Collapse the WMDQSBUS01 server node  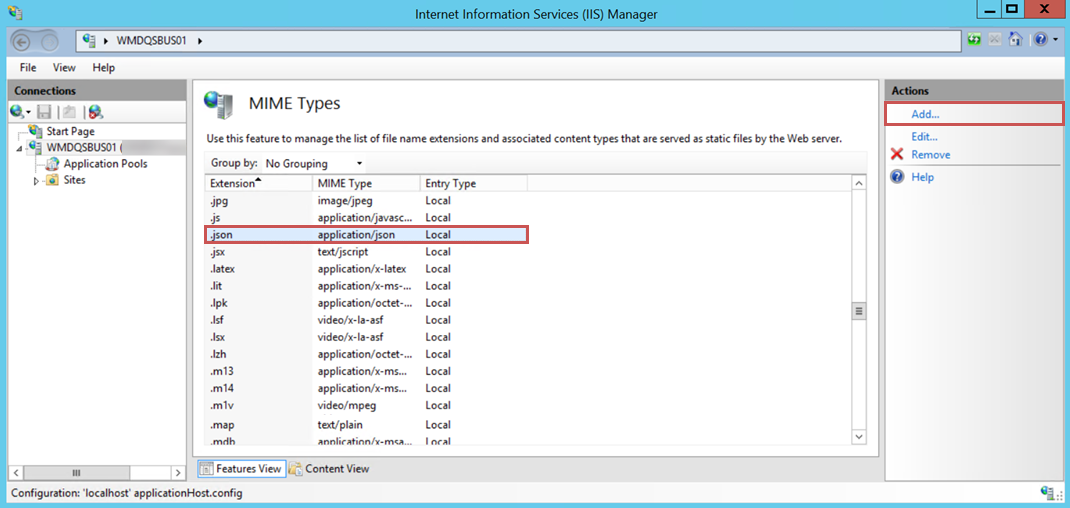(21, 148)
